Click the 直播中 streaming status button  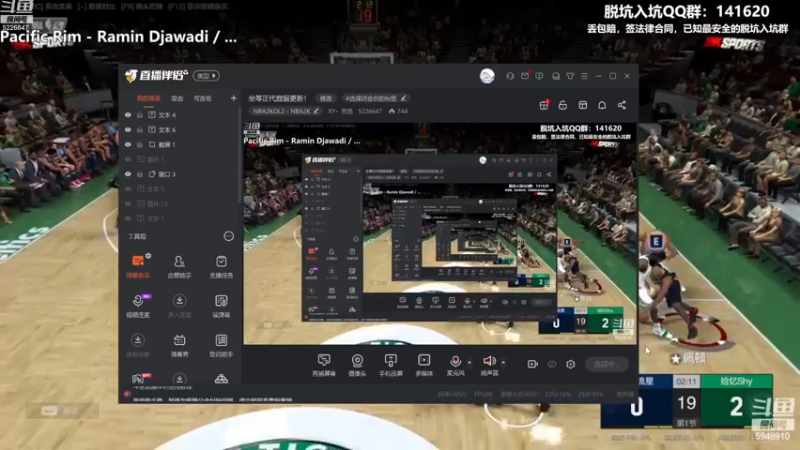point(607,364)
